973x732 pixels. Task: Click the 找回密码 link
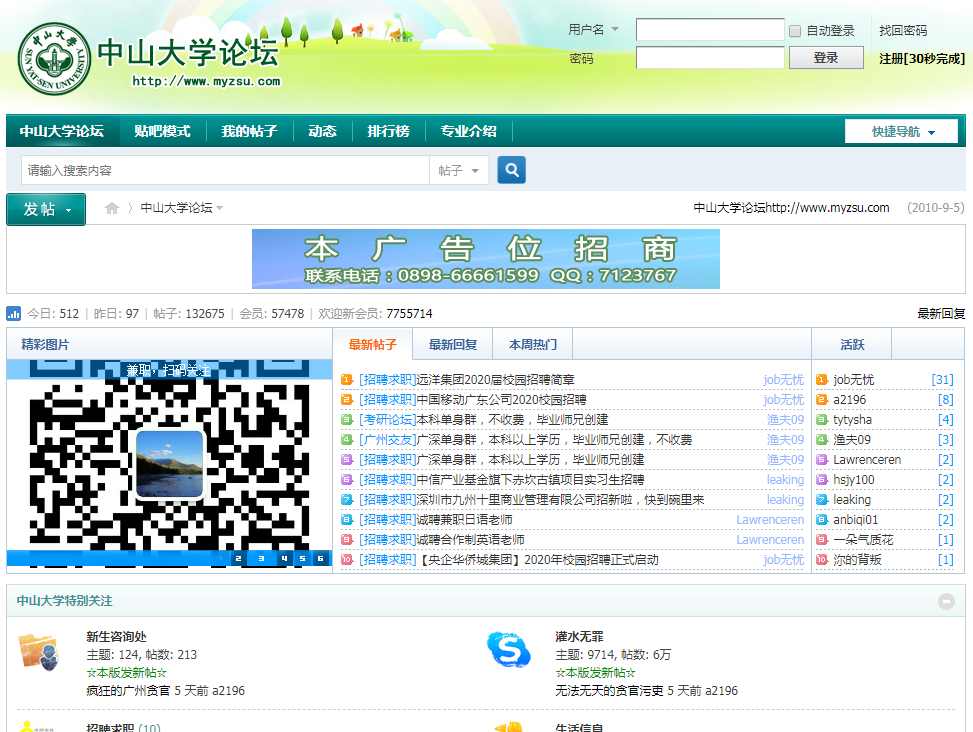(903, 30)
